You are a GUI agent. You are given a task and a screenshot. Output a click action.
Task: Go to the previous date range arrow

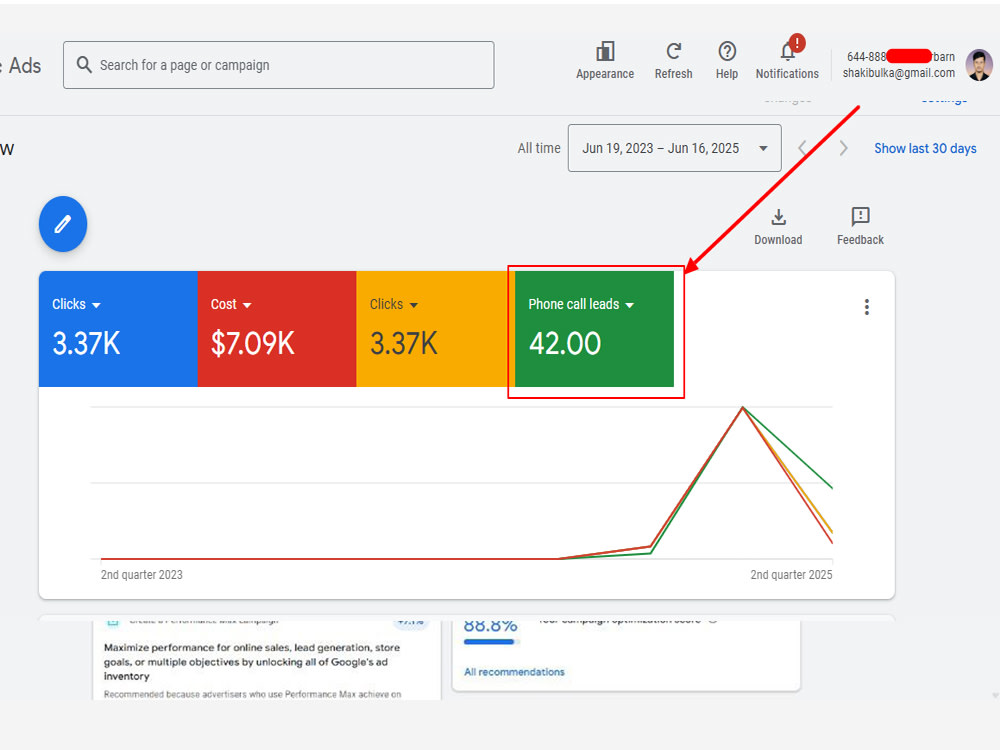[x=803, y=148]
